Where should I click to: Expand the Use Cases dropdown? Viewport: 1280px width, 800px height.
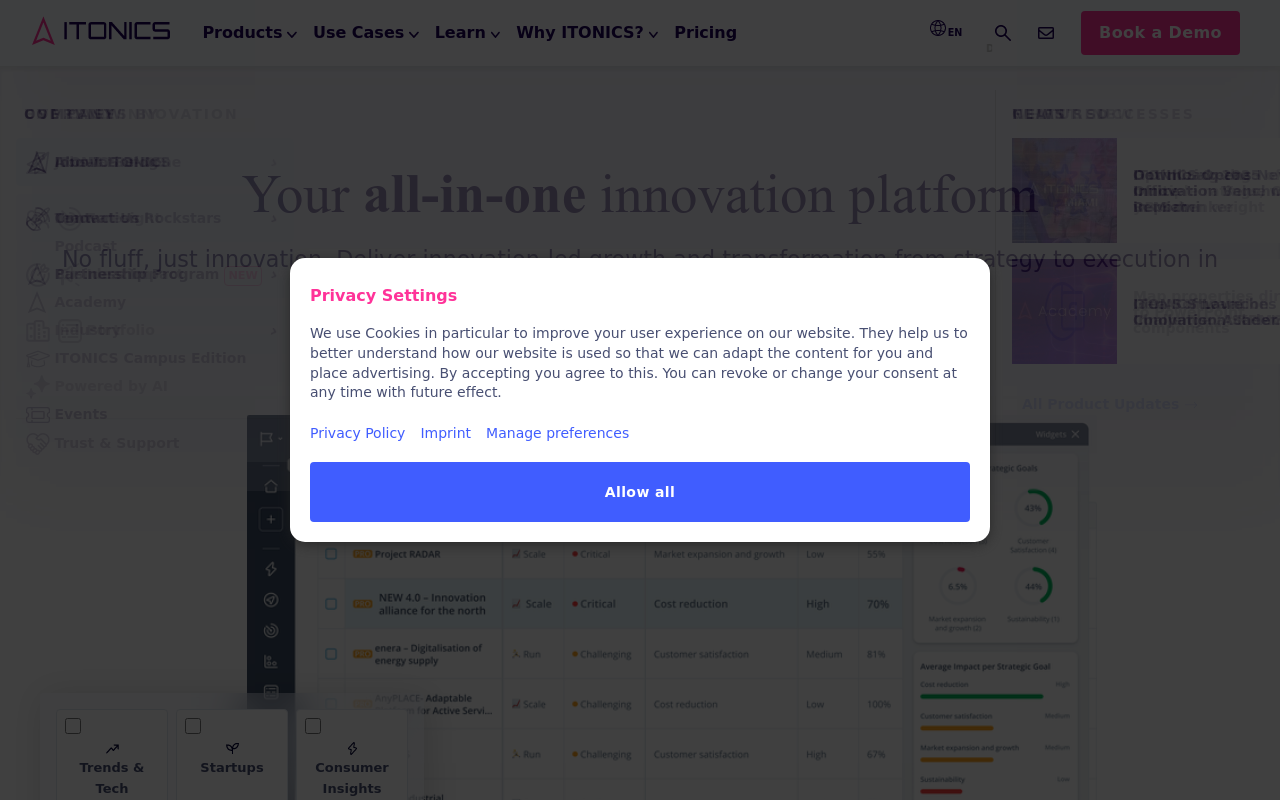pos(366,33)
